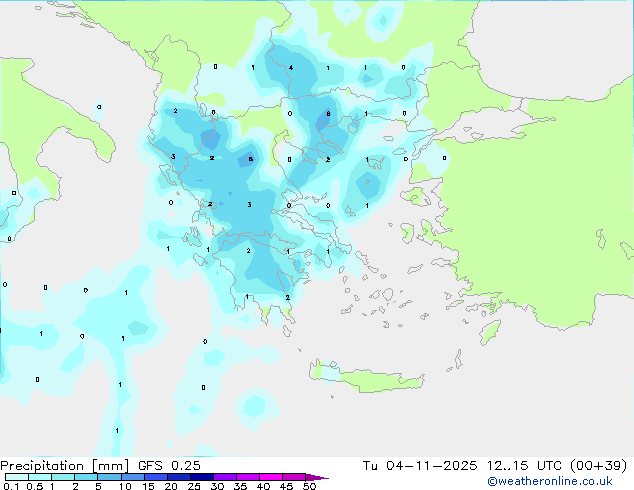Click the legend tick label '20'
Image resolution: width=634 pixels, height=490 pixels.
[171, 486]
